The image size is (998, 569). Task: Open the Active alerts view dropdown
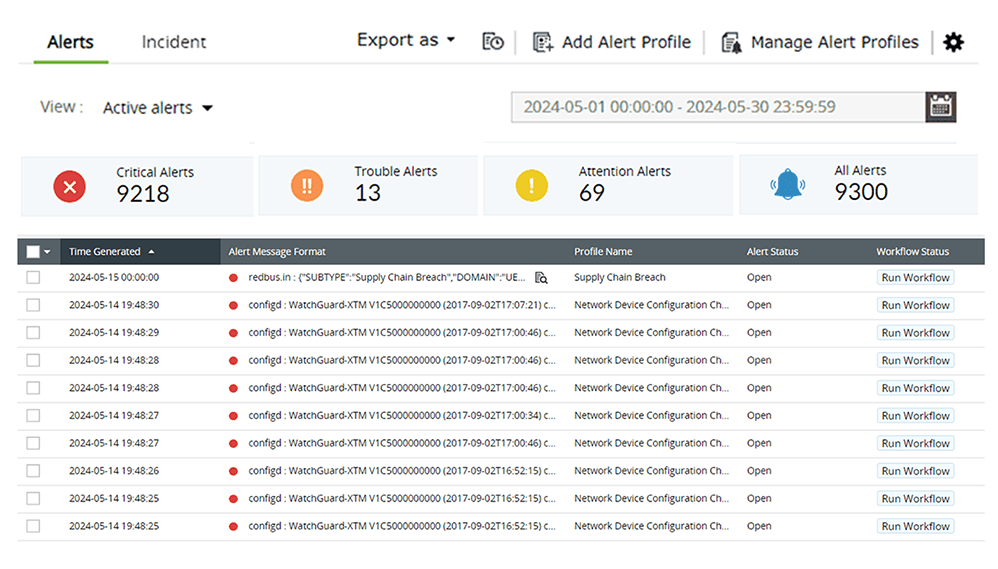(x=157, y=108)
